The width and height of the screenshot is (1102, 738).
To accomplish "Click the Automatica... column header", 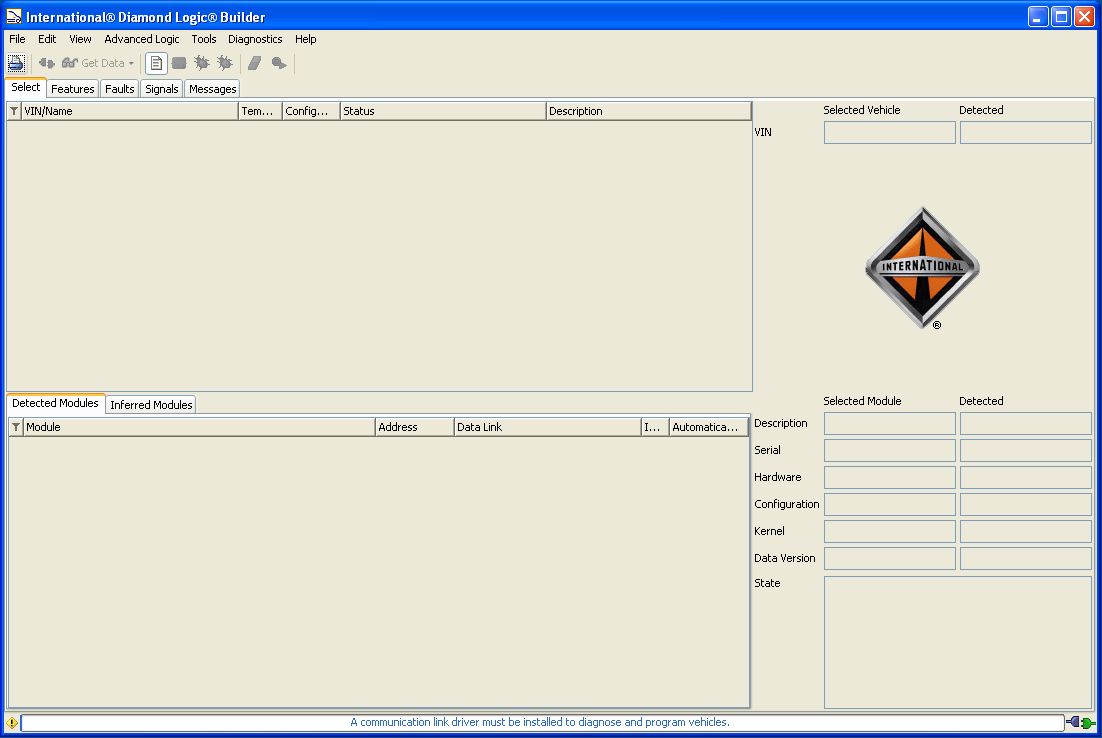I will click(709, 427).
